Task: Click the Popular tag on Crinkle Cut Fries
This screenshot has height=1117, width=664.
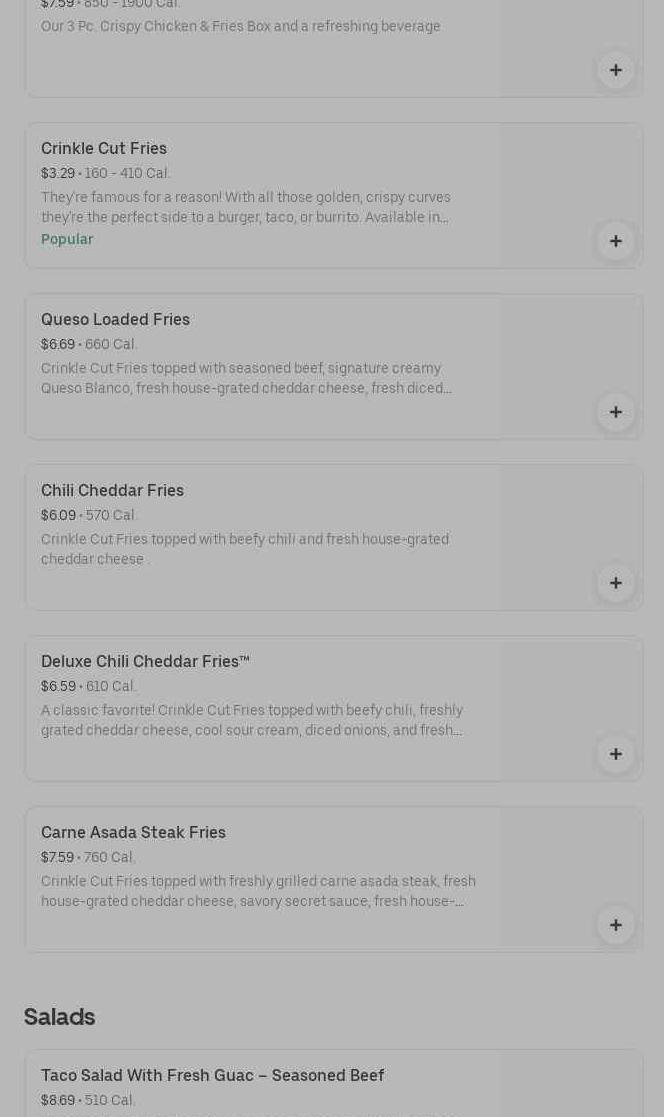Action: click(x=67, y=239)
